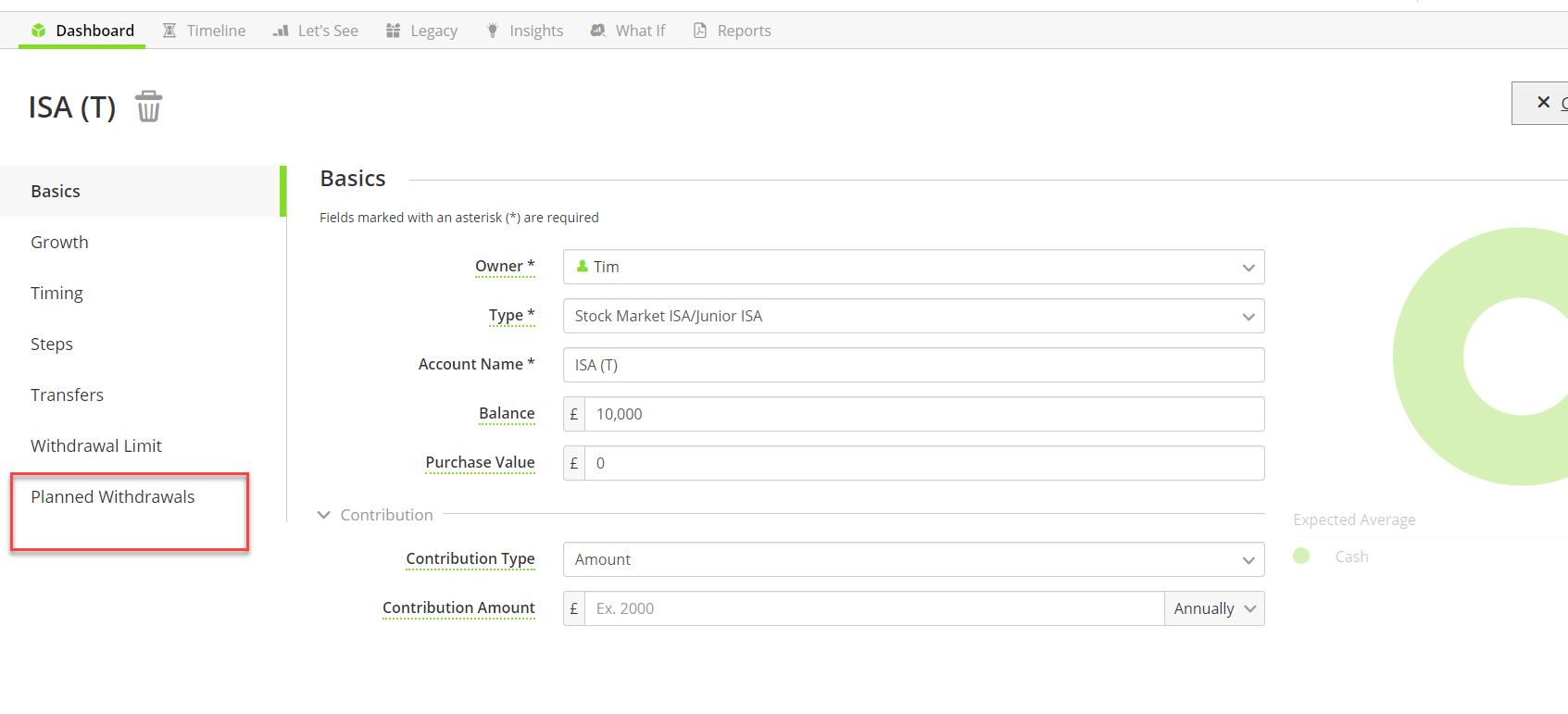The height and width of the screenshot is (714, 1568).
Task: Click the Contribution Type label
Action: click(x=470, y=559)
